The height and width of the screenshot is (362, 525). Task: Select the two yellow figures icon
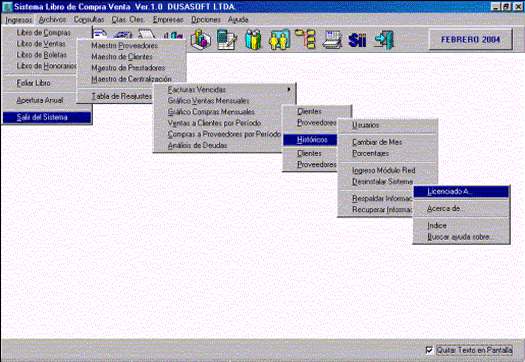(279, 40)
